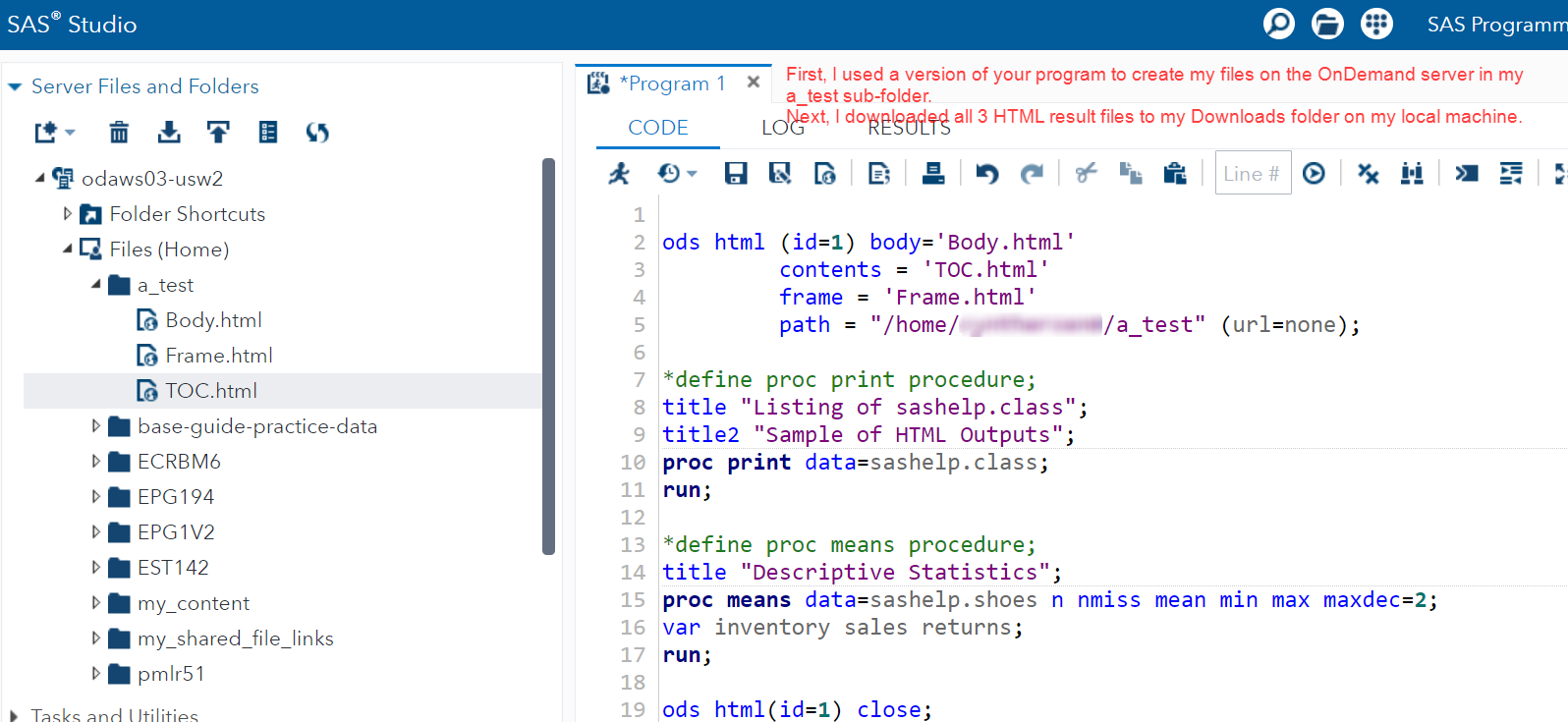The image size is (1568, 722).
Task: Switch to the LOG tab
Action: [x=782, y=128]
